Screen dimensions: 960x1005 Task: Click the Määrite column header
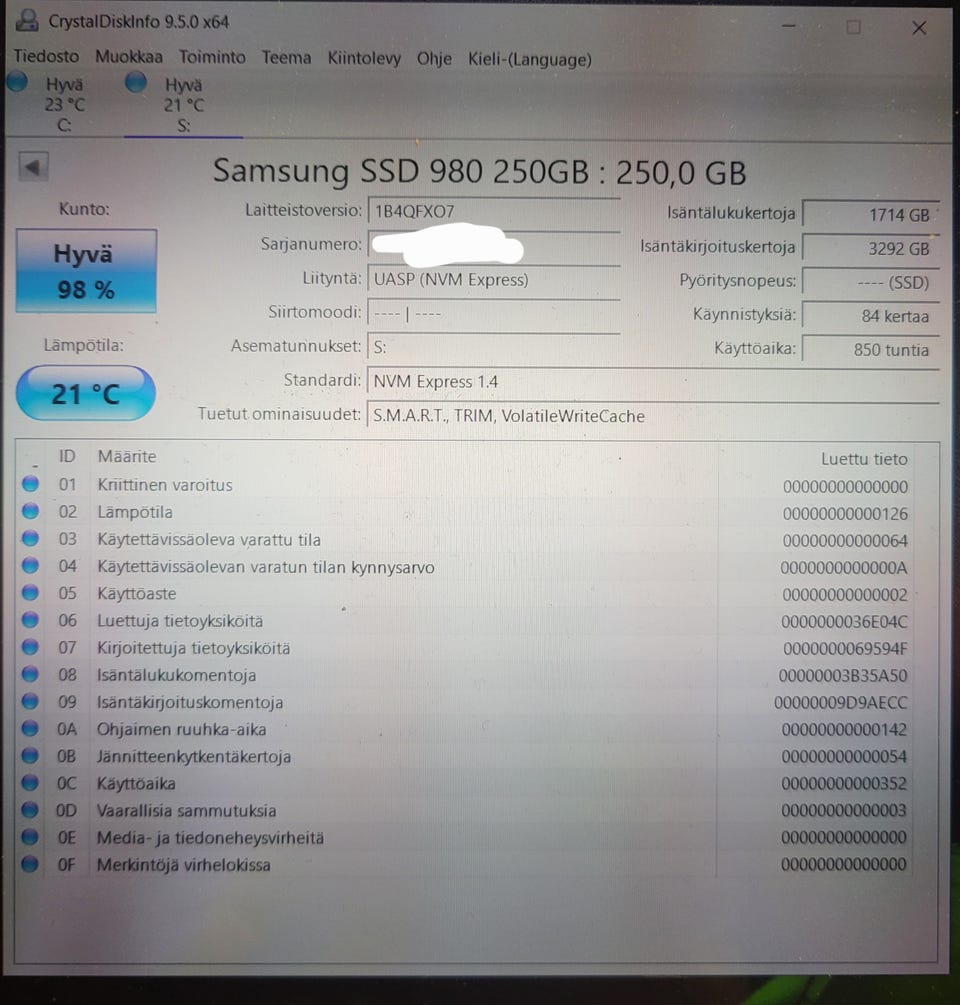tap(127, 456)
